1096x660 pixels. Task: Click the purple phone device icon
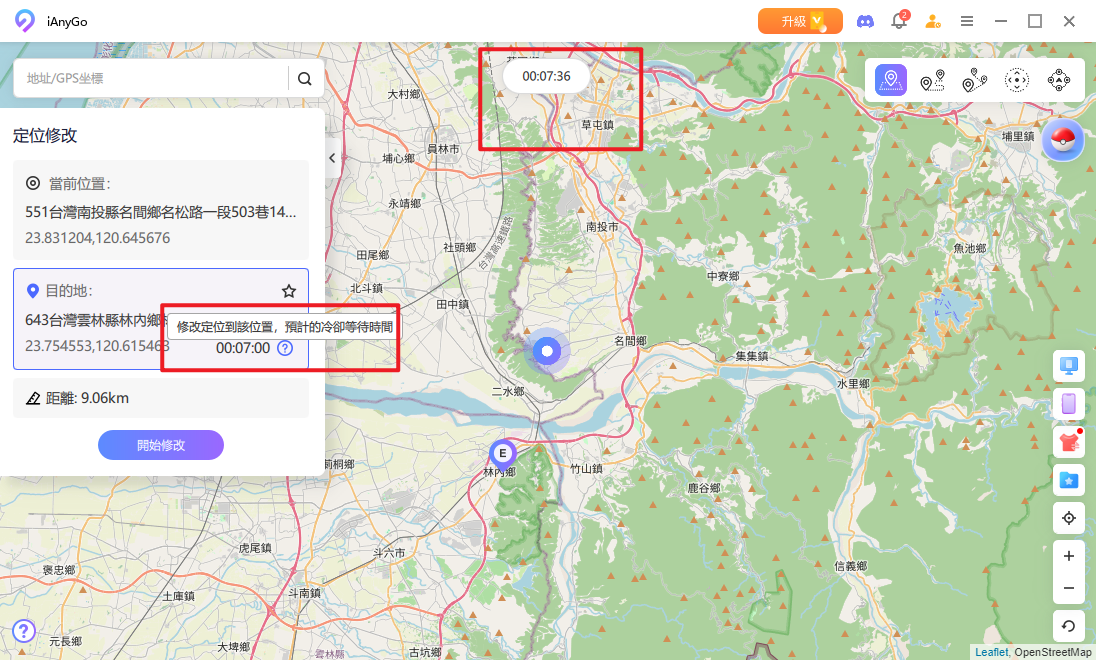(1069, 403)
